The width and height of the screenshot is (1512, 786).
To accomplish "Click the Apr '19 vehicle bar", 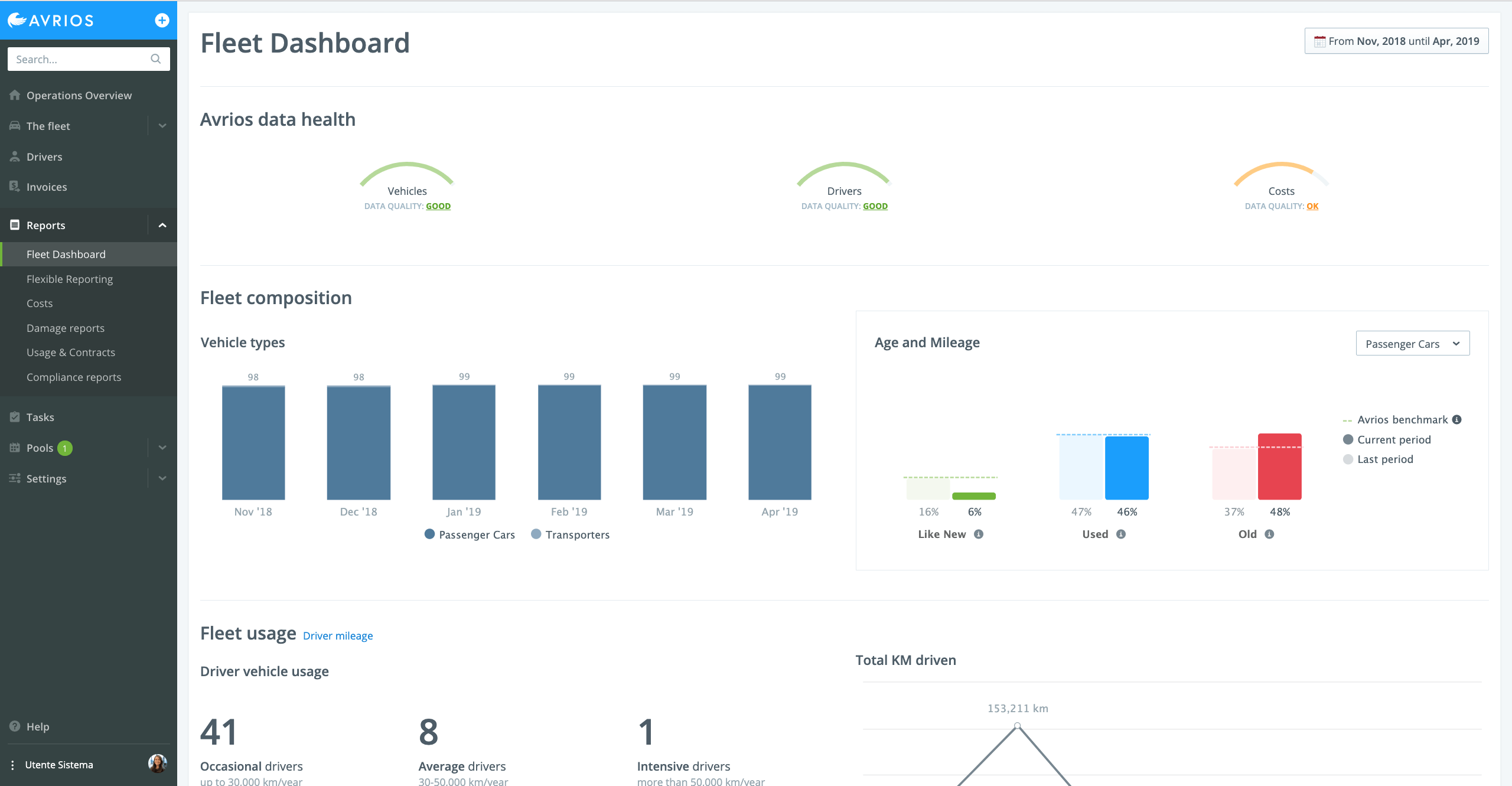I will 780,442.
